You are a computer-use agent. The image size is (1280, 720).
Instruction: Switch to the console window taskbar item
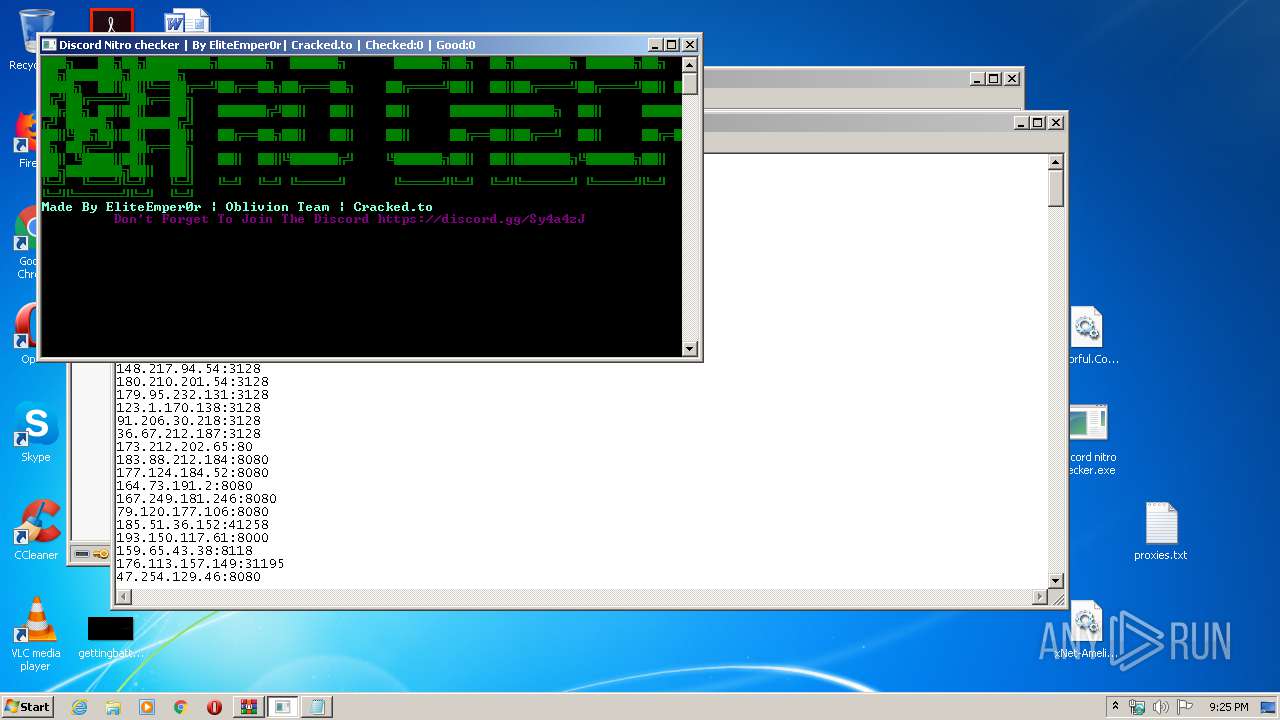click(x=283, y=707)
